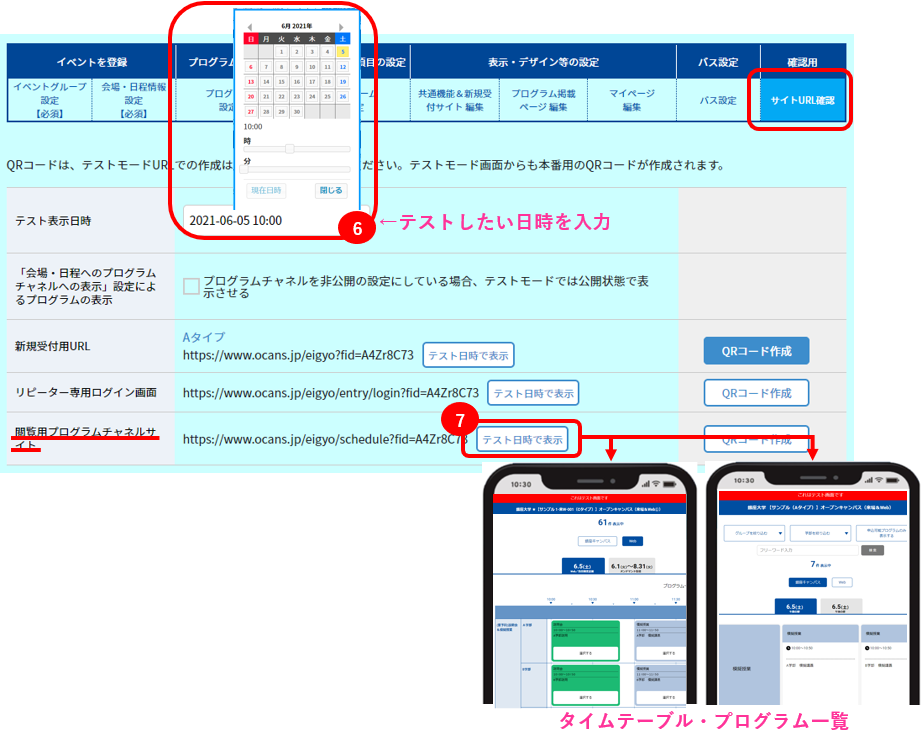Click battery icon on right phone

point(893,480)
